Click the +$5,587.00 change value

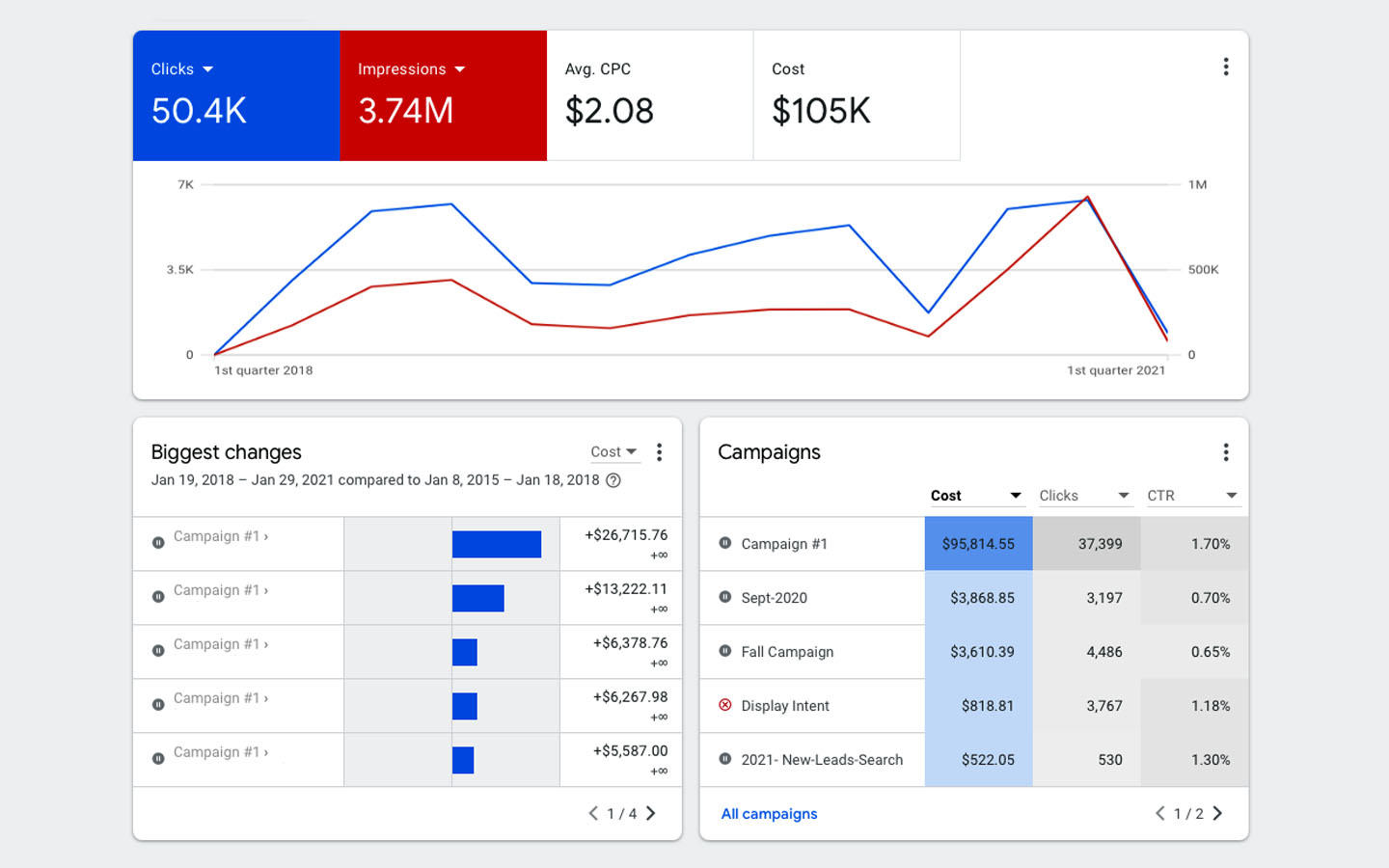click(630, 751)
